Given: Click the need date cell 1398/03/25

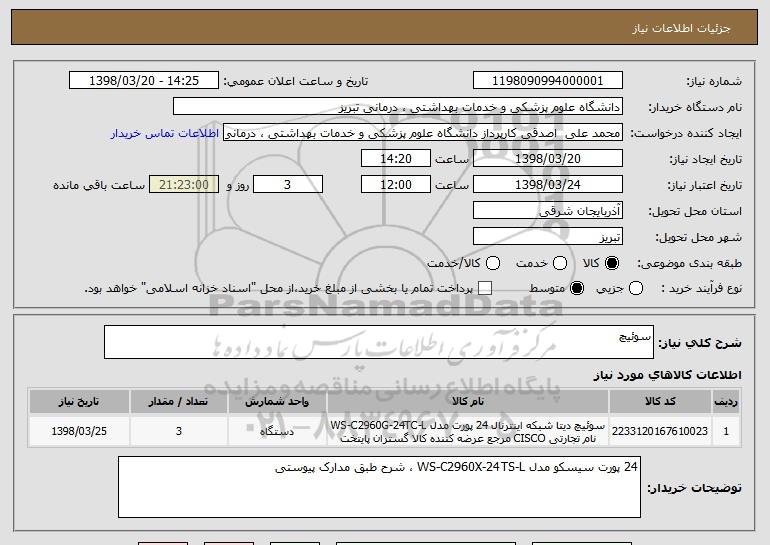Looking at the screenshot, I should click(x=79, y=431).
